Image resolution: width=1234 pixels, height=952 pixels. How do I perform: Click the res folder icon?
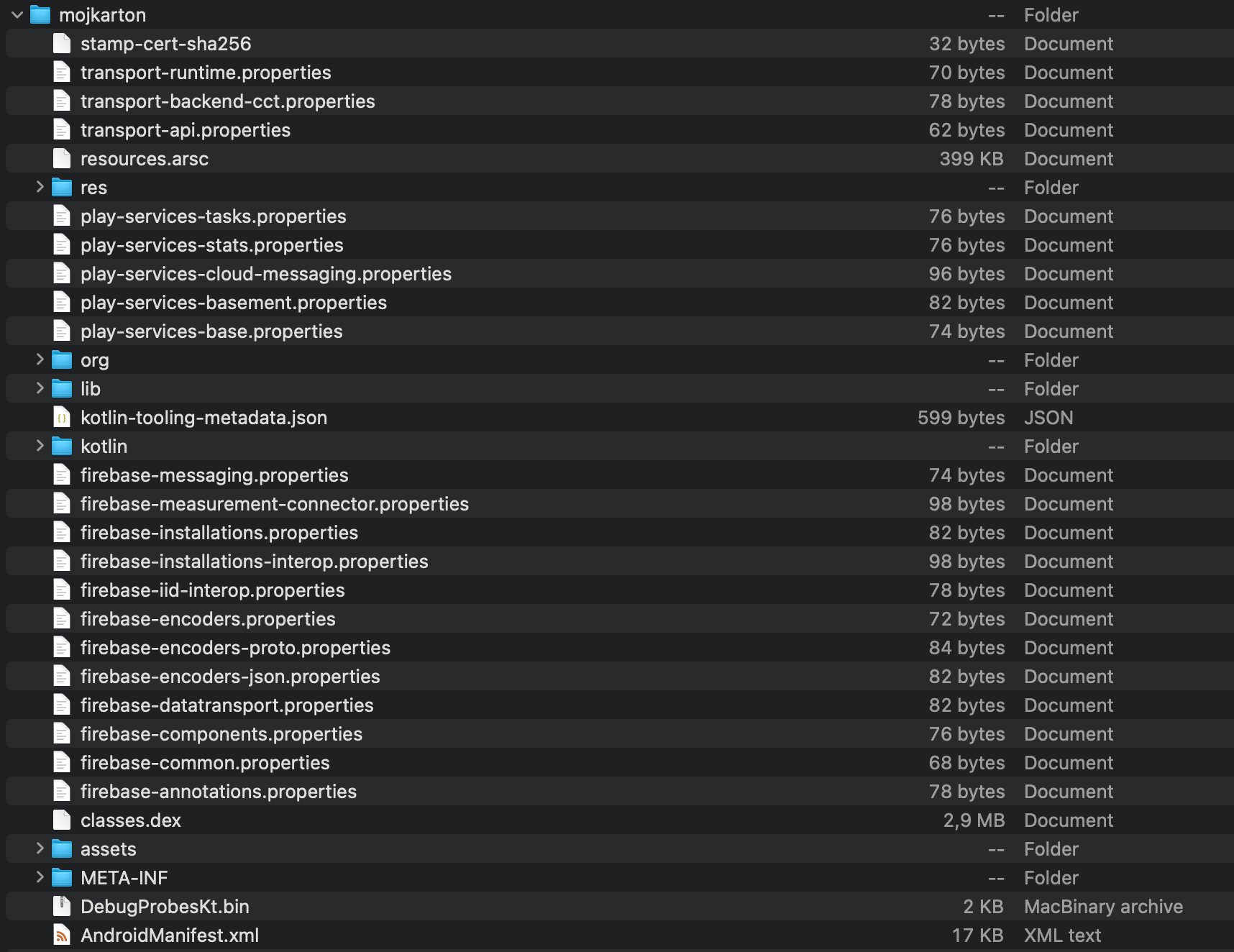62,187
